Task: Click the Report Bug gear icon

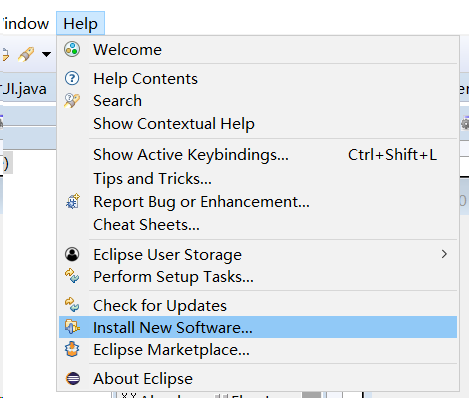Action: [x=73, y=201]
